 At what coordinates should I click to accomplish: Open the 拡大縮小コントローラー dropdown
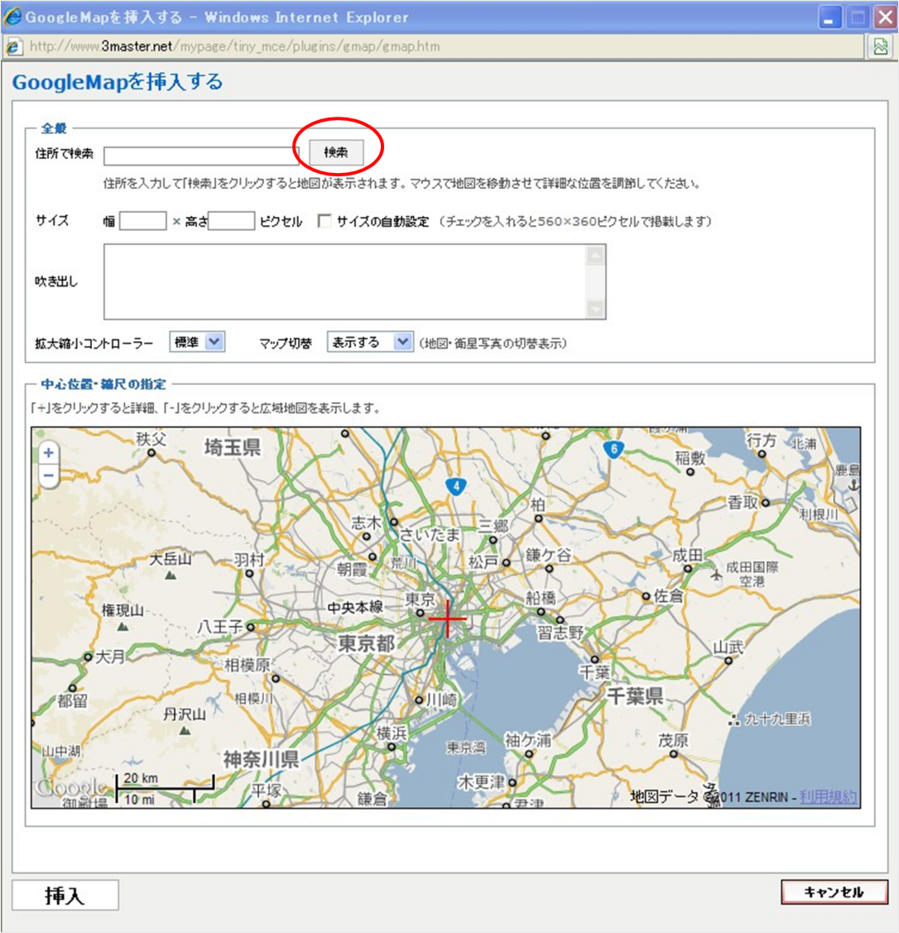197,342
